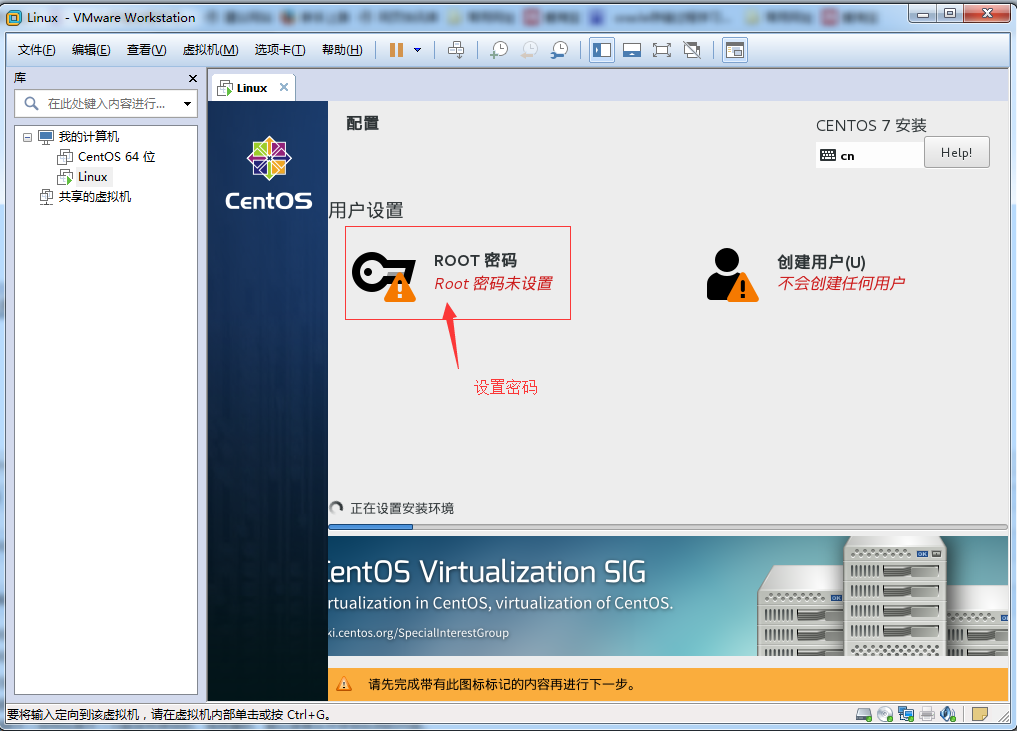The image size is (1017, 731).
Task: Restore down the VMware Workstation window
Action: point(950,14)
